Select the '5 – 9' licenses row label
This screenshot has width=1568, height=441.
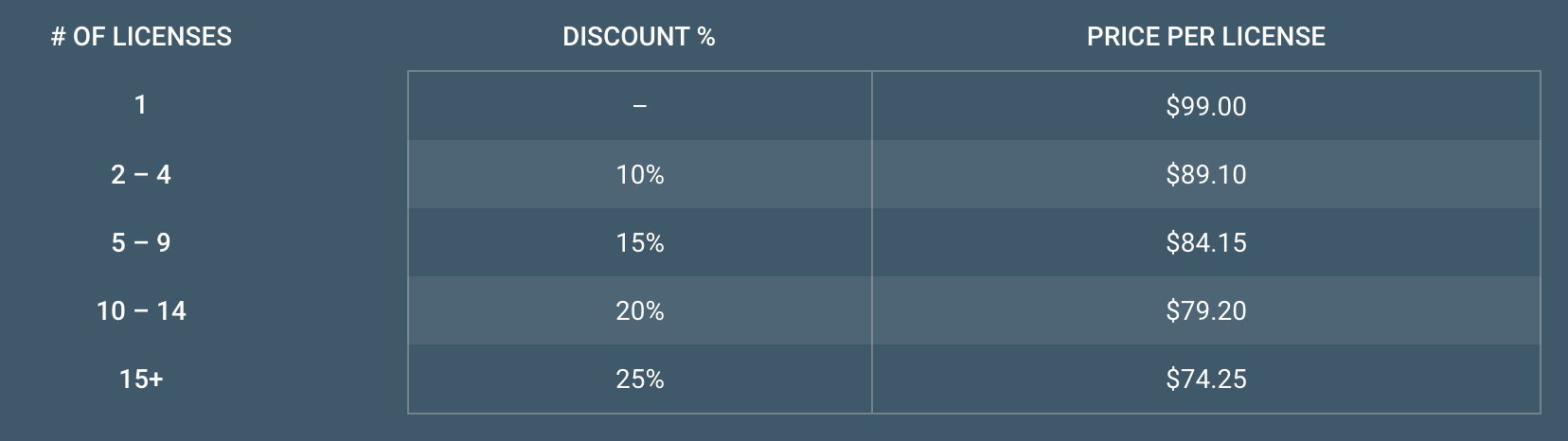141,242
